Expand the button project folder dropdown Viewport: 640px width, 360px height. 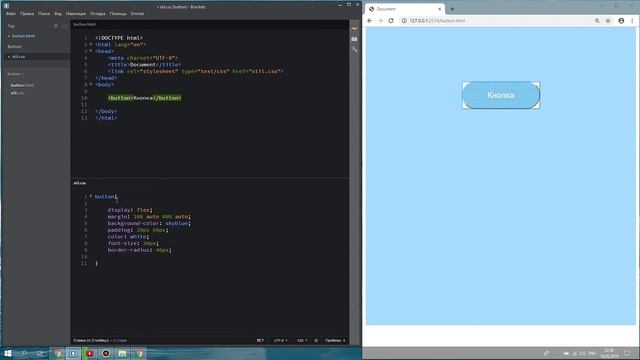point(16,74)
